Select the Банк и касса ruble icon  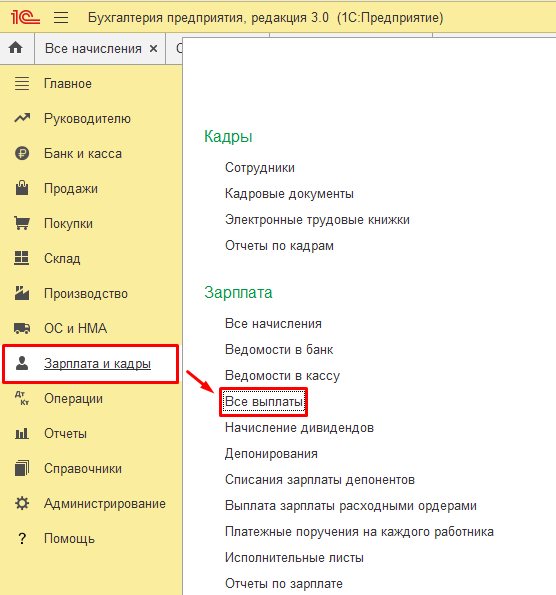(x=22, y=153)
